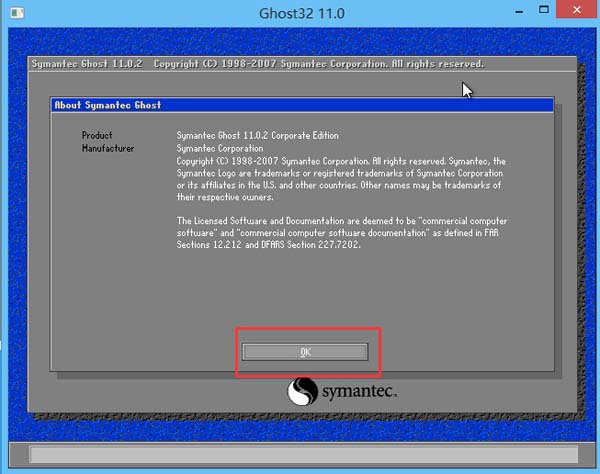Screen dimensions: 600x474
Task: Select the 'Symantec Ghost 11.0.2 Corporate Edition' text
Action: pos(258,135)
